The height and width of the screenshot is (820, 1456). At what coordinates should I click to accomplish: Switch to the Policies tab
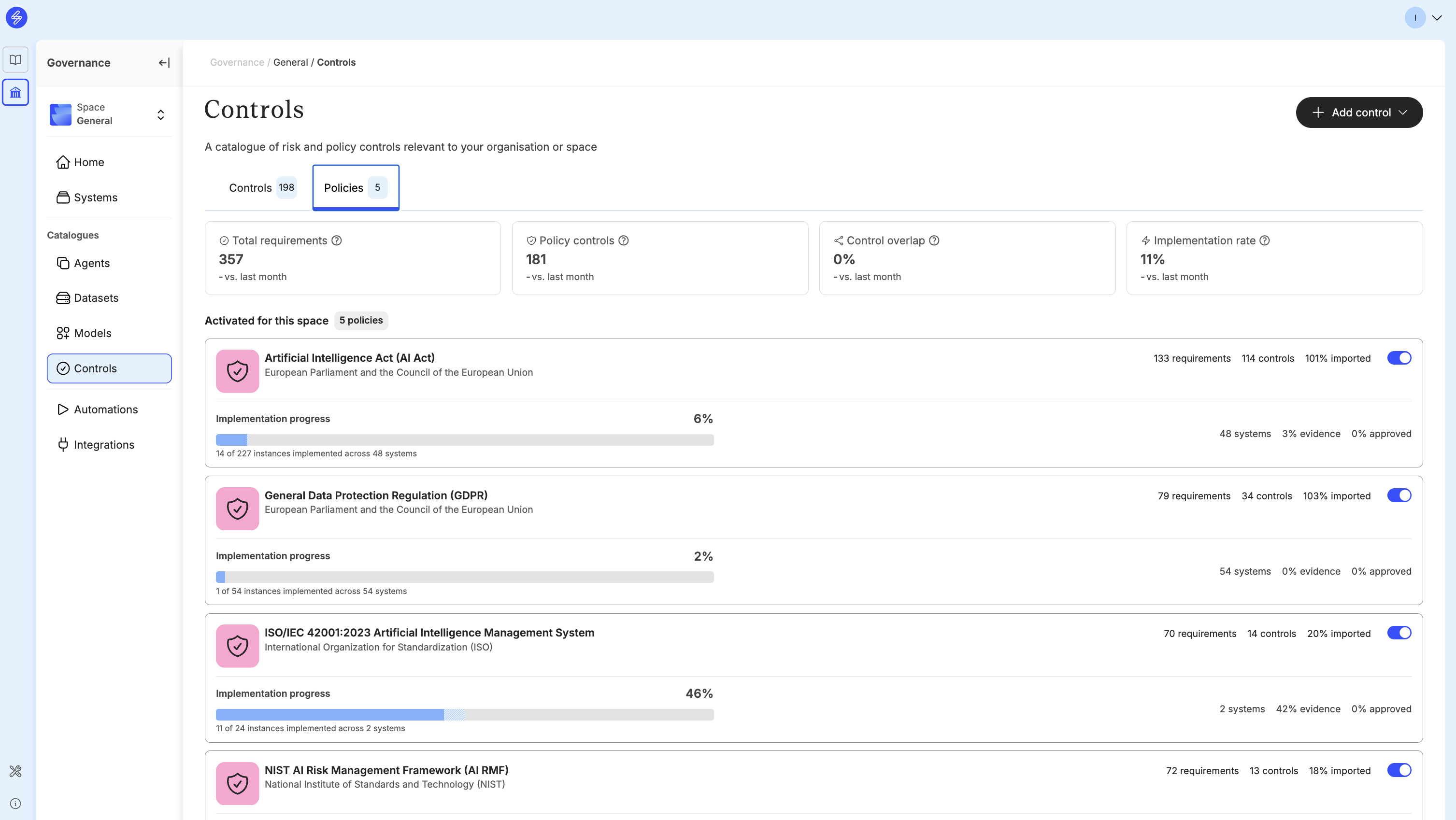356,188
